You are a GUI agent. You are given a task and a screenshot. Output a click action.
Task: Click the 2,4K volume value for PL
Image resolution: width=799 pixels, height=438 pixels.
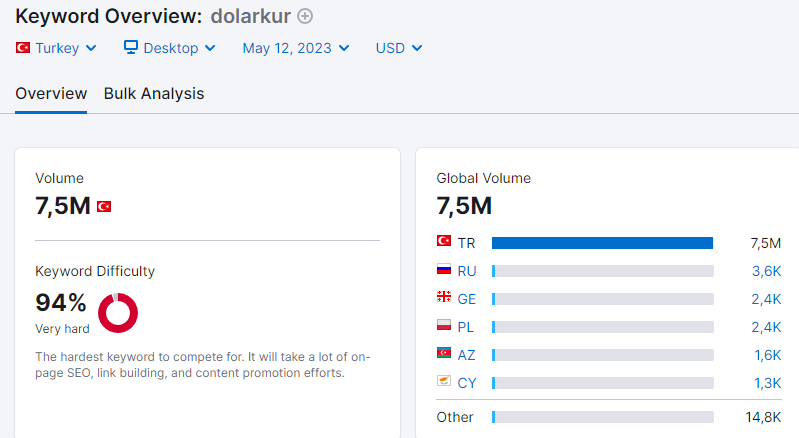[x=766, y=327]
